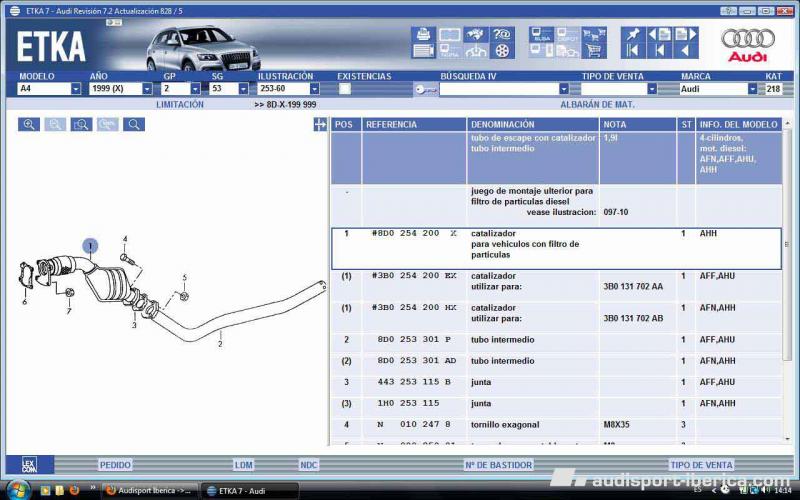Image resolution: width=800 pixels, height=500 pixels.
Task: Click the plain left arrow back icon
Action: point(686,51)
